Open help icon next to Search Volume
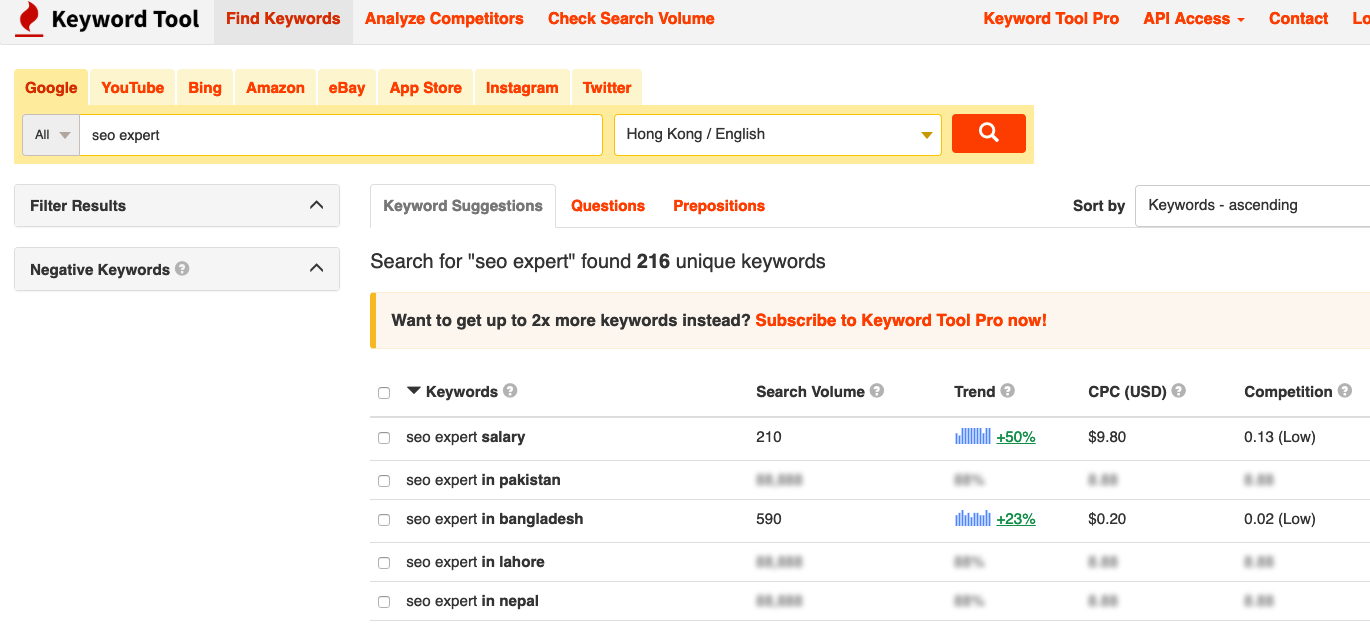 click(x=877, y=391)
